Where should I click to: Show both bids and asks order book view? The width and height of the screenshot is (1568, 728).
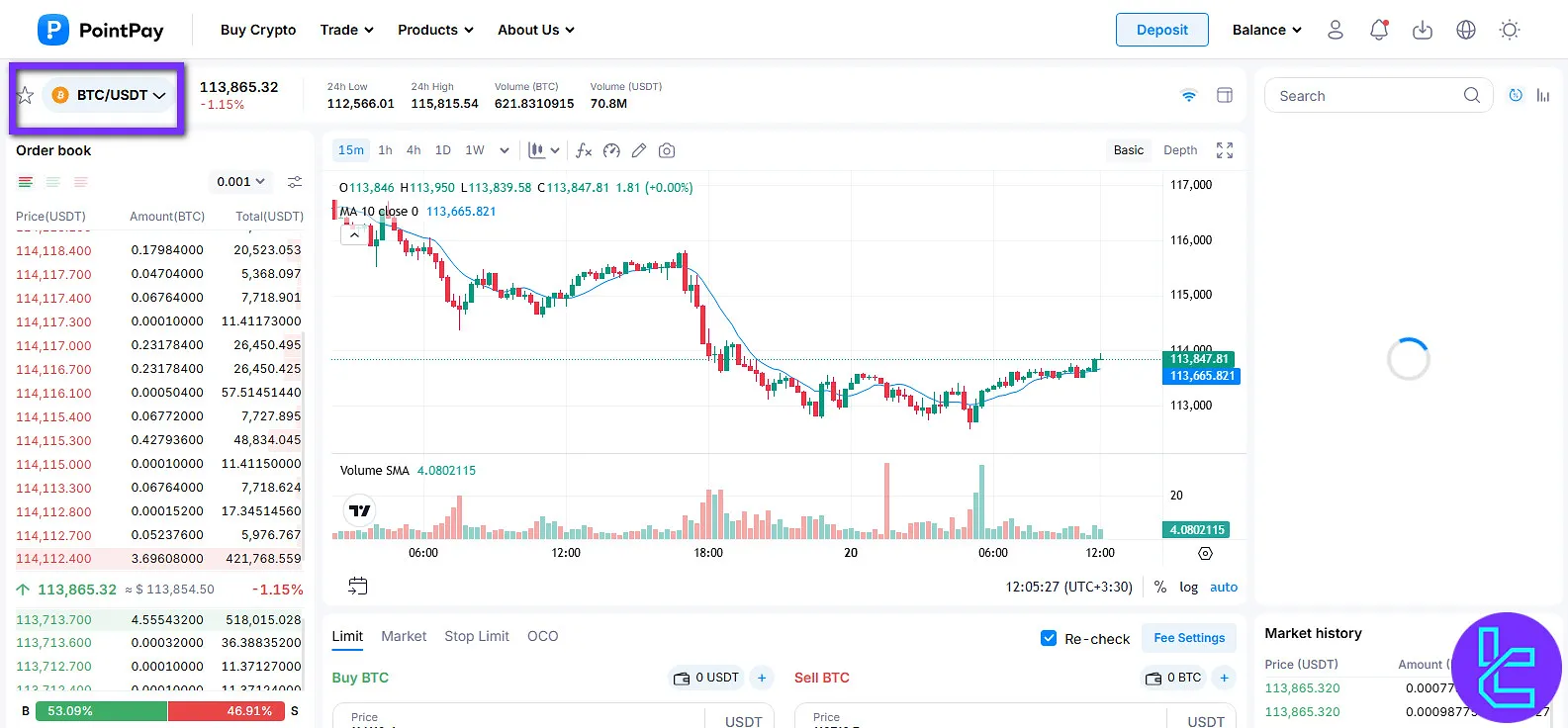click(x=26, y=182)
